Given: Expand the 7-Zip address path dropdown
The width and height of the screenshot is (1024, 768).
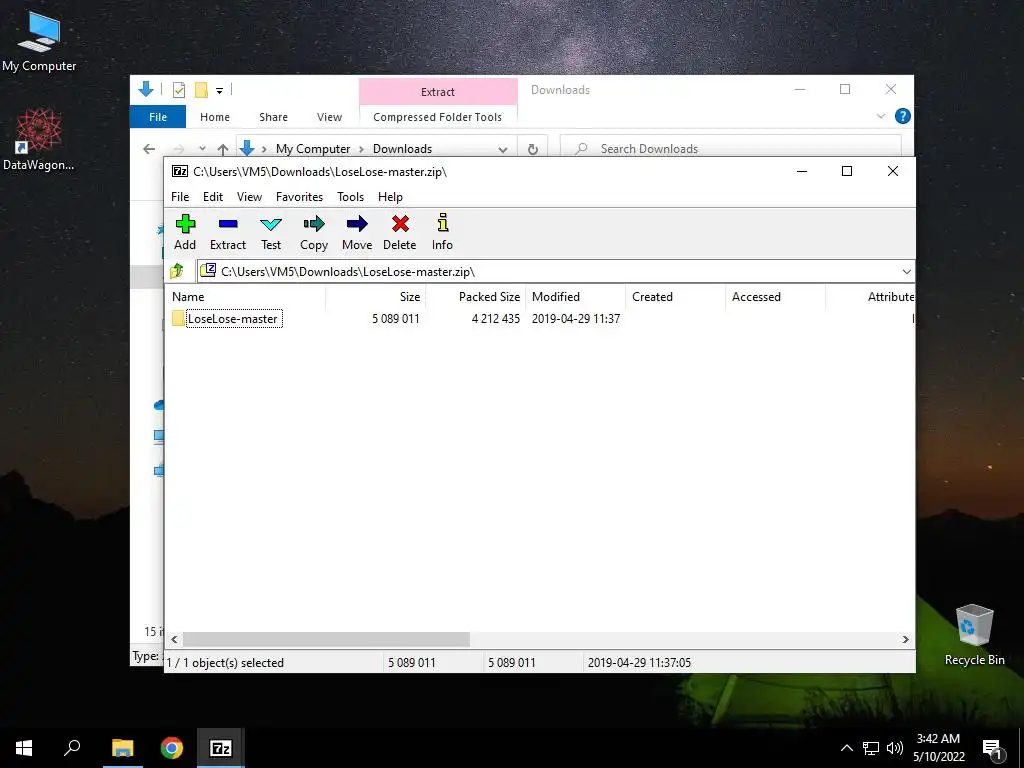Looking at the screenshot, I should tap(906, 272).
